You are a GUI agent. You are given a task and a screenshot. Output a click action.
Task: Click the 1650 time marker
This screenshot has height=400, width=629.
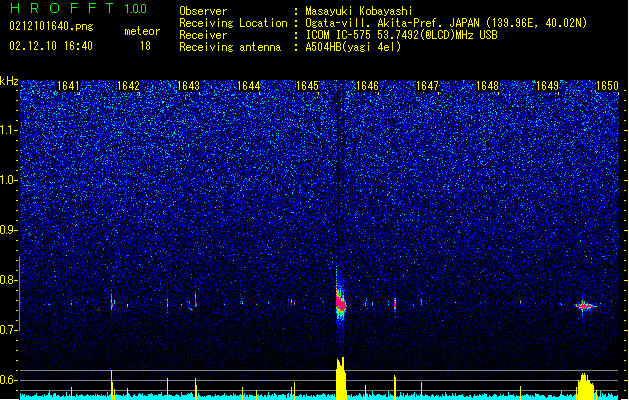[607, 86]
